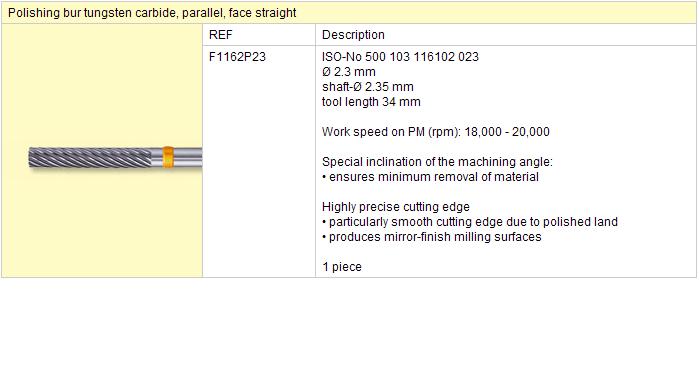Viewport: 699px width, 391px height.
Task: Click the ISO-No 500 103 116102 023 line
Action: (400, 57)
